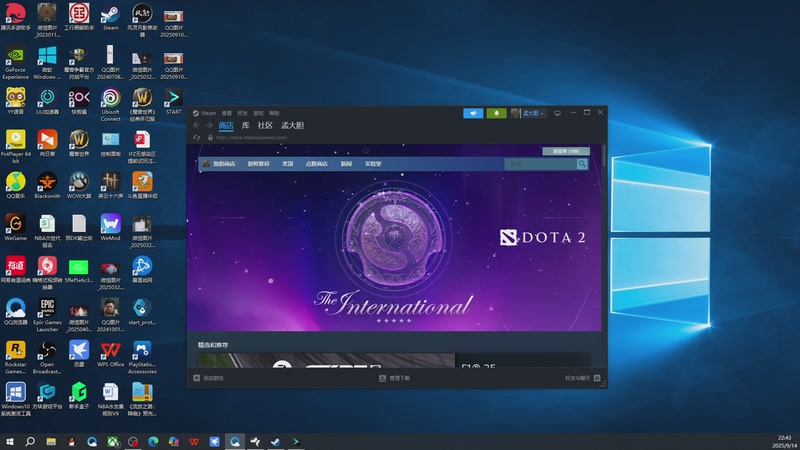This screenshot has width=800, height=450.
Task: Focus the store search field
Action: (x=540, y=164)
